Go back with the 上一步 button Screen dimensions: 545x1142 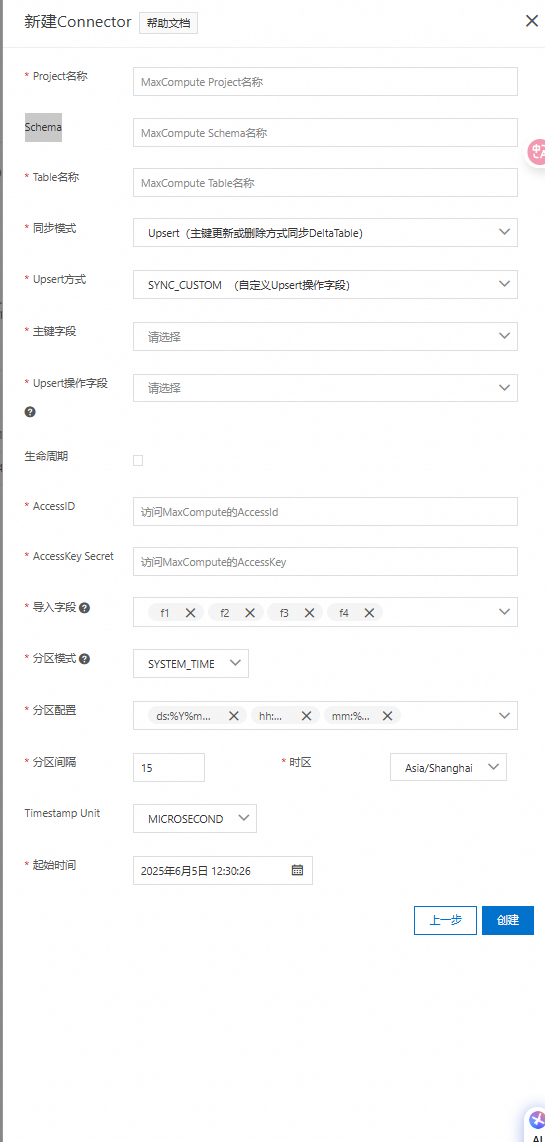coord(445,920)
